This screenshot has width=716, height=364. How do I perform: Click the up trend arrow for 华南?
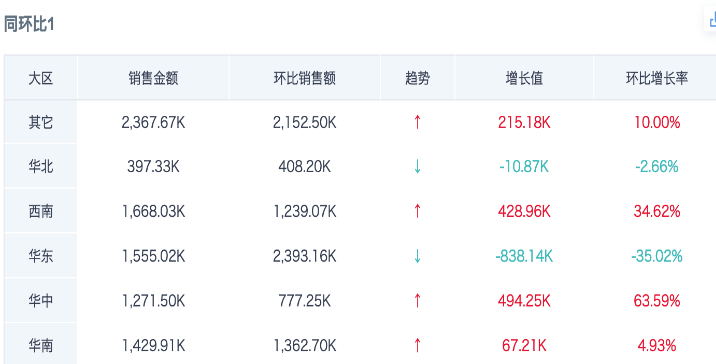(417, 346)
